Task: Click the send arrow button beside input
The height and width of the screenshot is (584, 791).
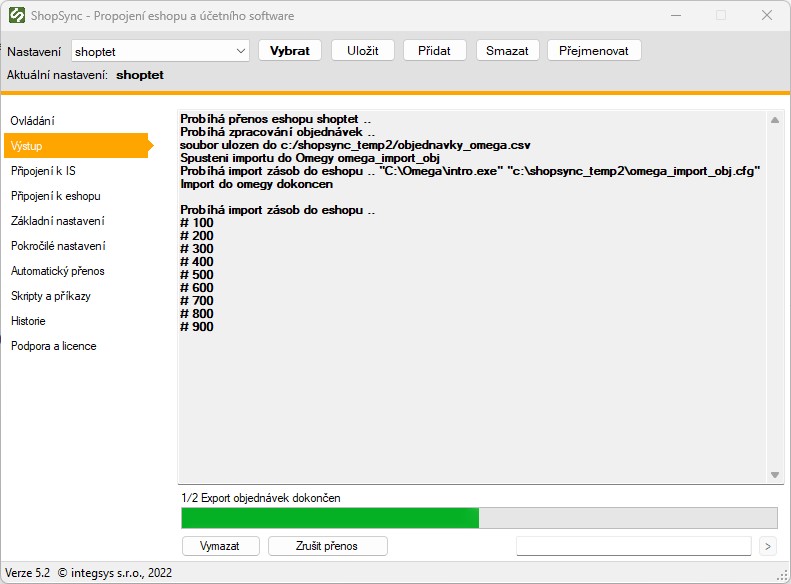Action: pos(768,546)
